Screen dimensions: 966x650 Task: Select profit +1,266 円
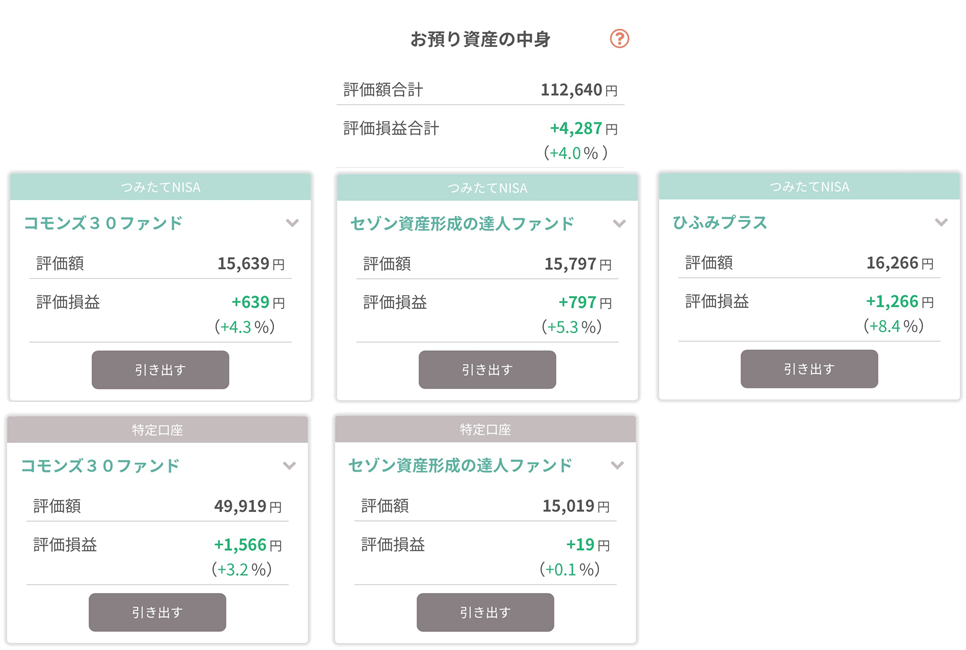pos(900,301)
